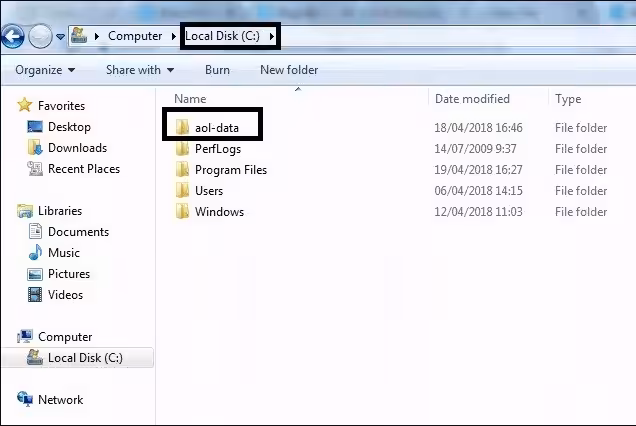Open the Music library

point(64,253)
